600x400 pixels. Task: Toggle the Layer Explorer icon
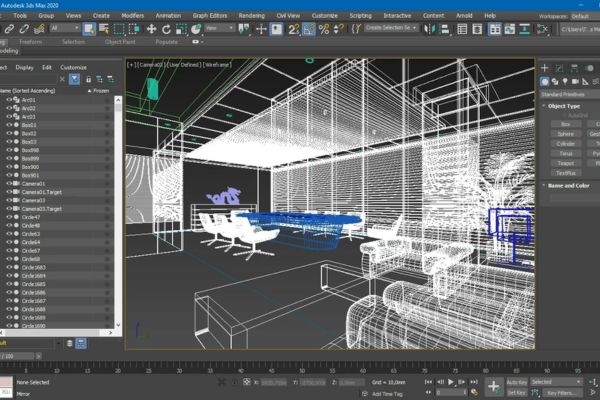click(477, 29)
